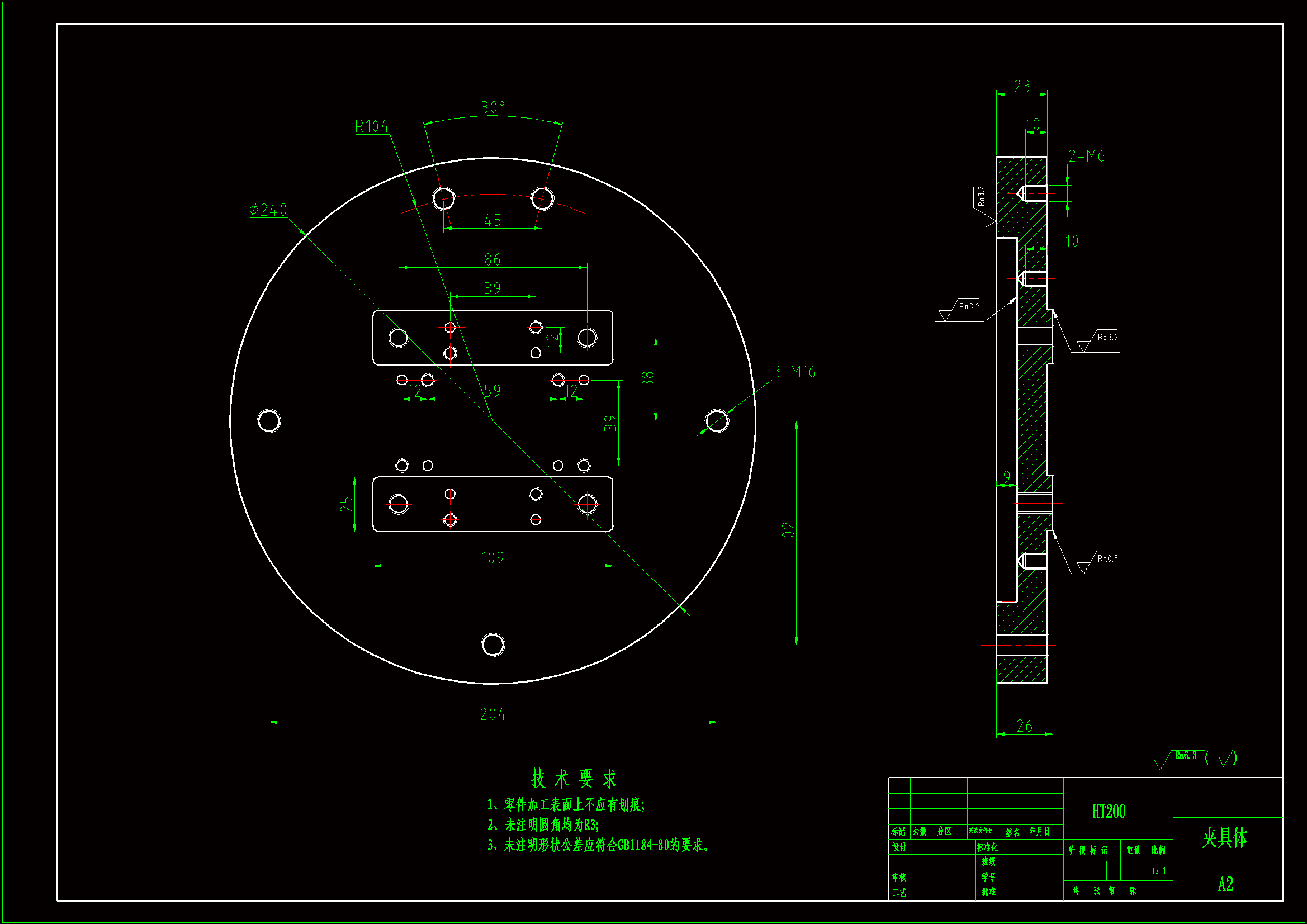Click the Ra6.3 general roughness symbol

[x=1185, y=756]
